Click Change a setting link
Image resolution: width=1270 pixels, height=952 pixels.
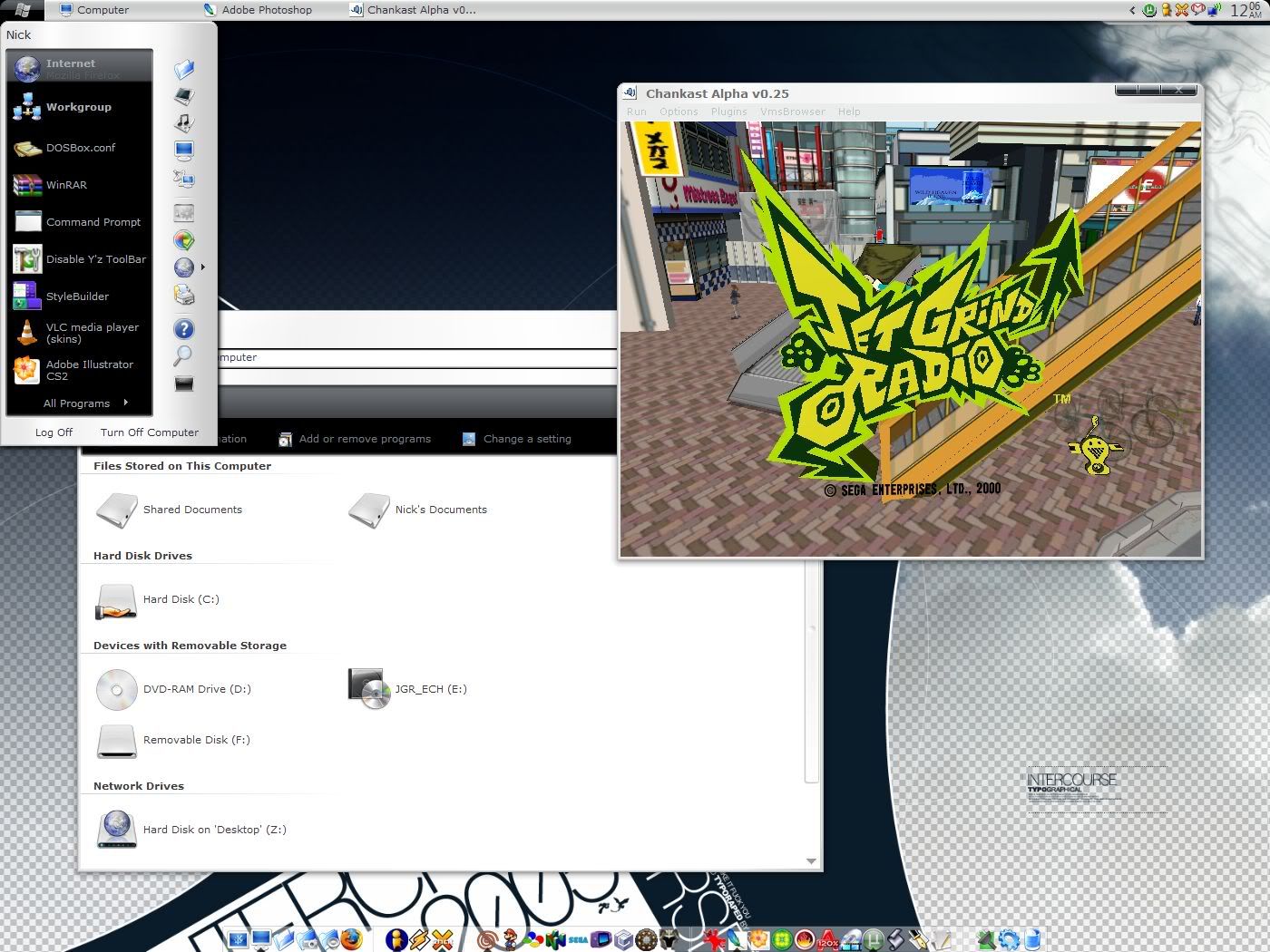click(x=517, y=439)
